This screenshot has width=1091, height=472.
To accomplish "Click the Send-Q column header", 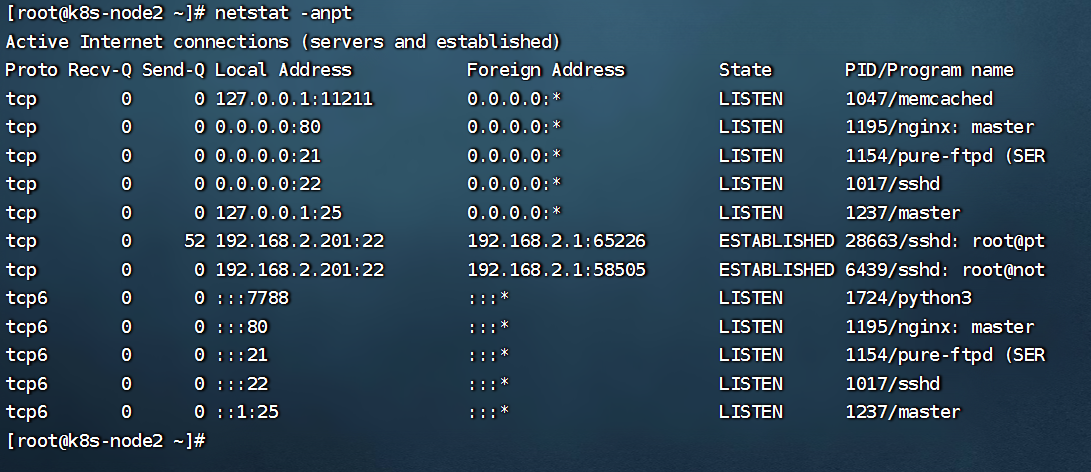I will point(173,70).
